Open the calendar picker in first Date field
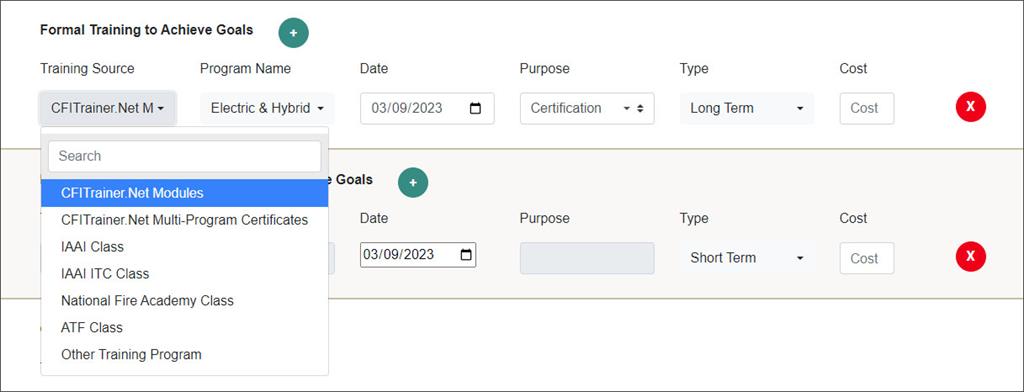Image resolution: width=1024 pixels, height=392 pixels. (x=475, y=108)
